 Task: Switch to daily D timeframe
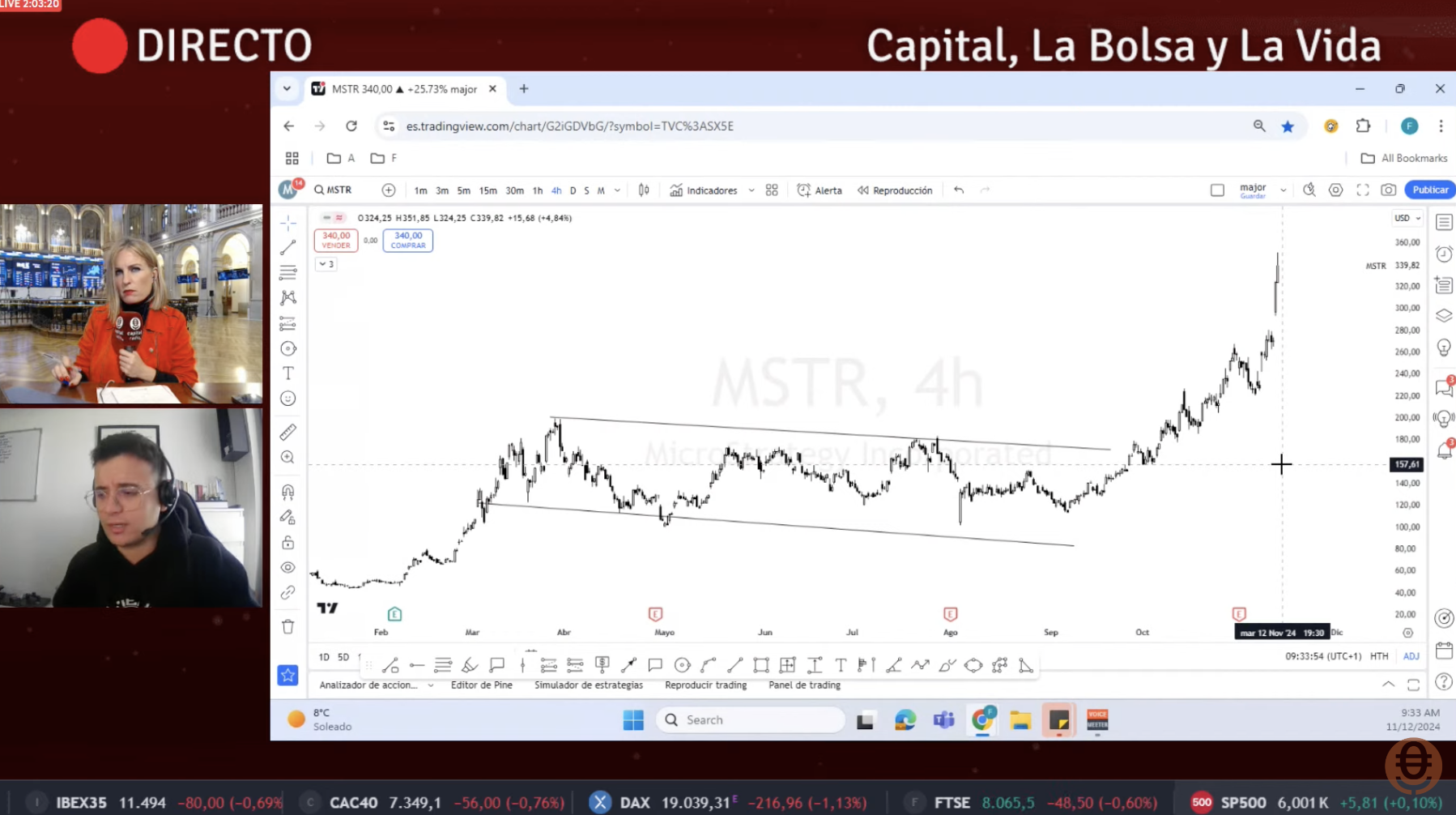(573, 190)
